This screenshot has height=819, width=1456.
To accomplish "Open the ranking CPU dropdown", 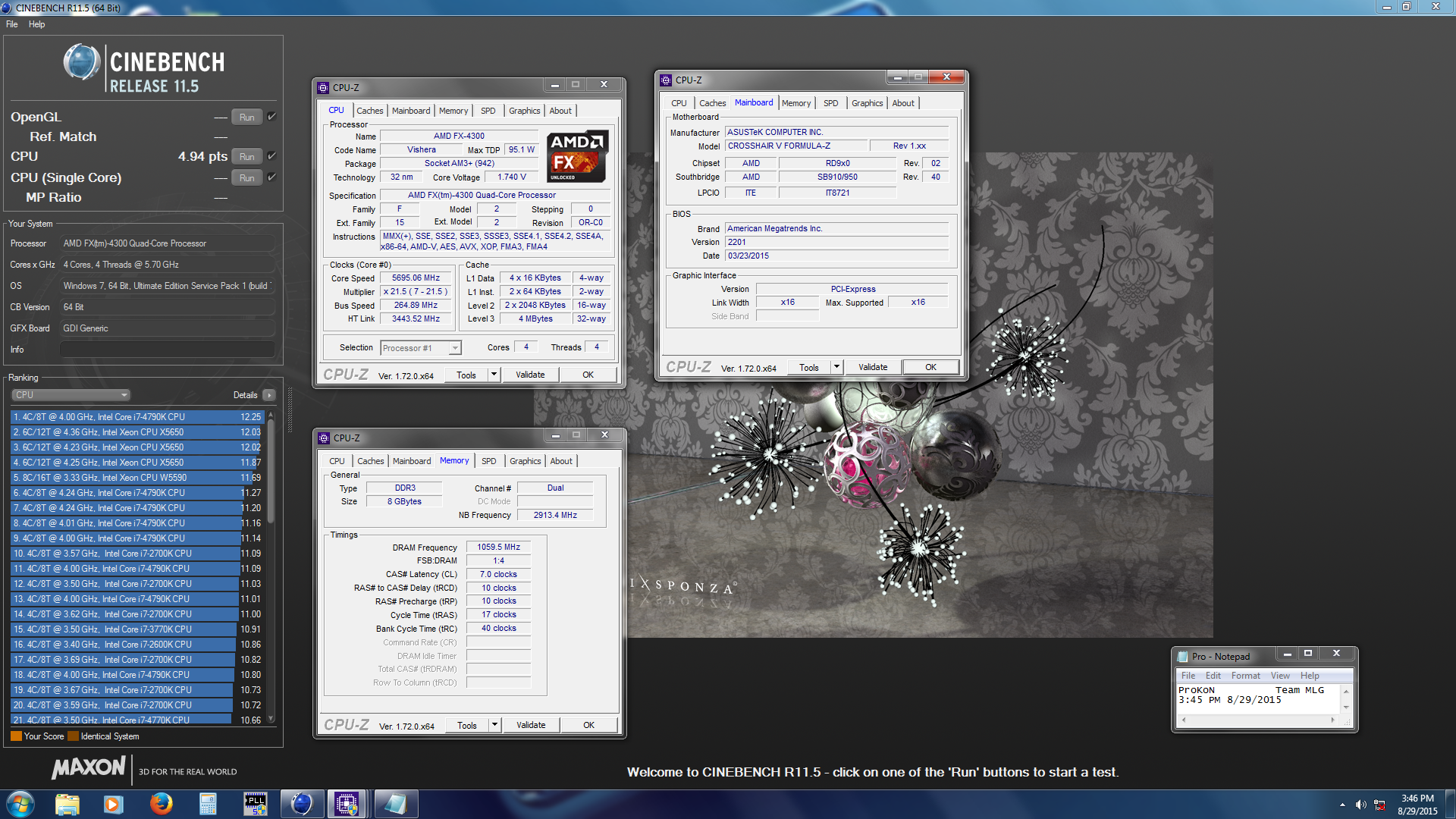I will (x=71, y=395).
